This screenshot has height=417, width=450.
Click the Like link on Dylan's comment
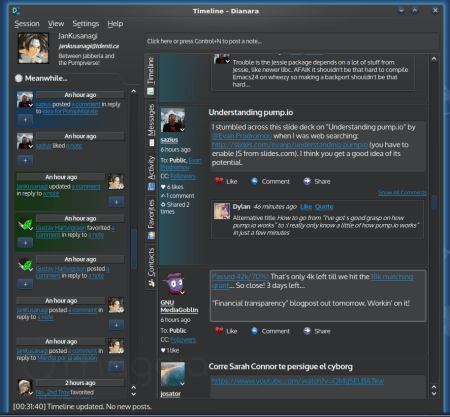306,207
